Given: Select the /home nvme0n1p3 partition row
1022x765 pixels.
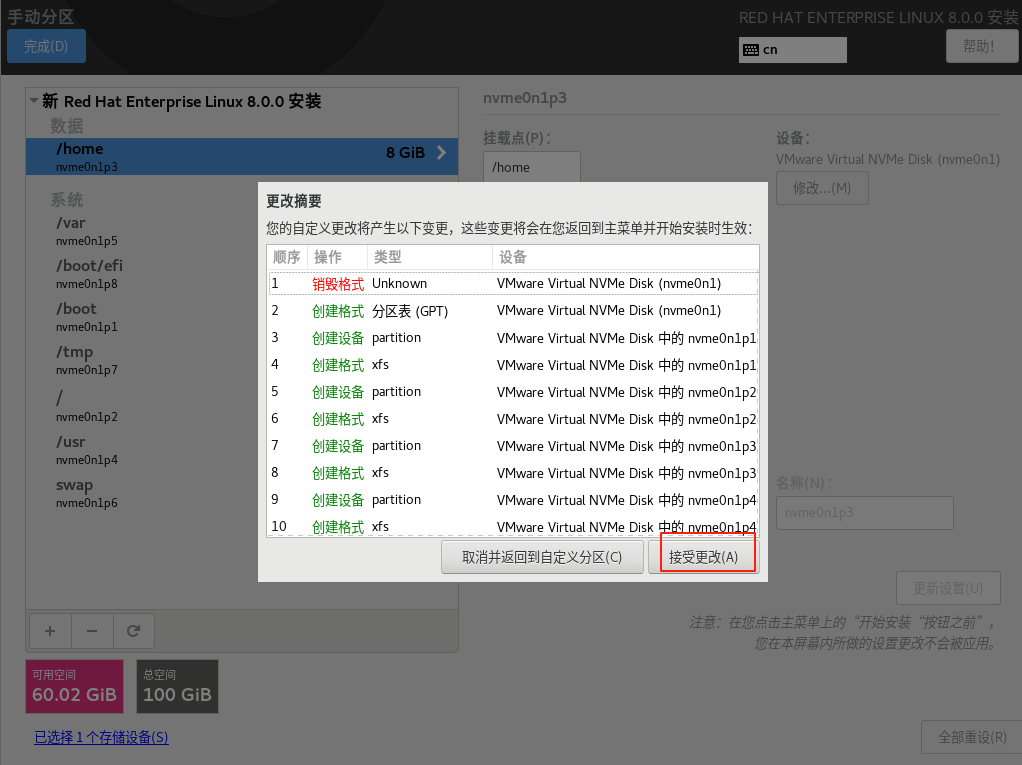Looking at the screenshot, I should point(242,156).
